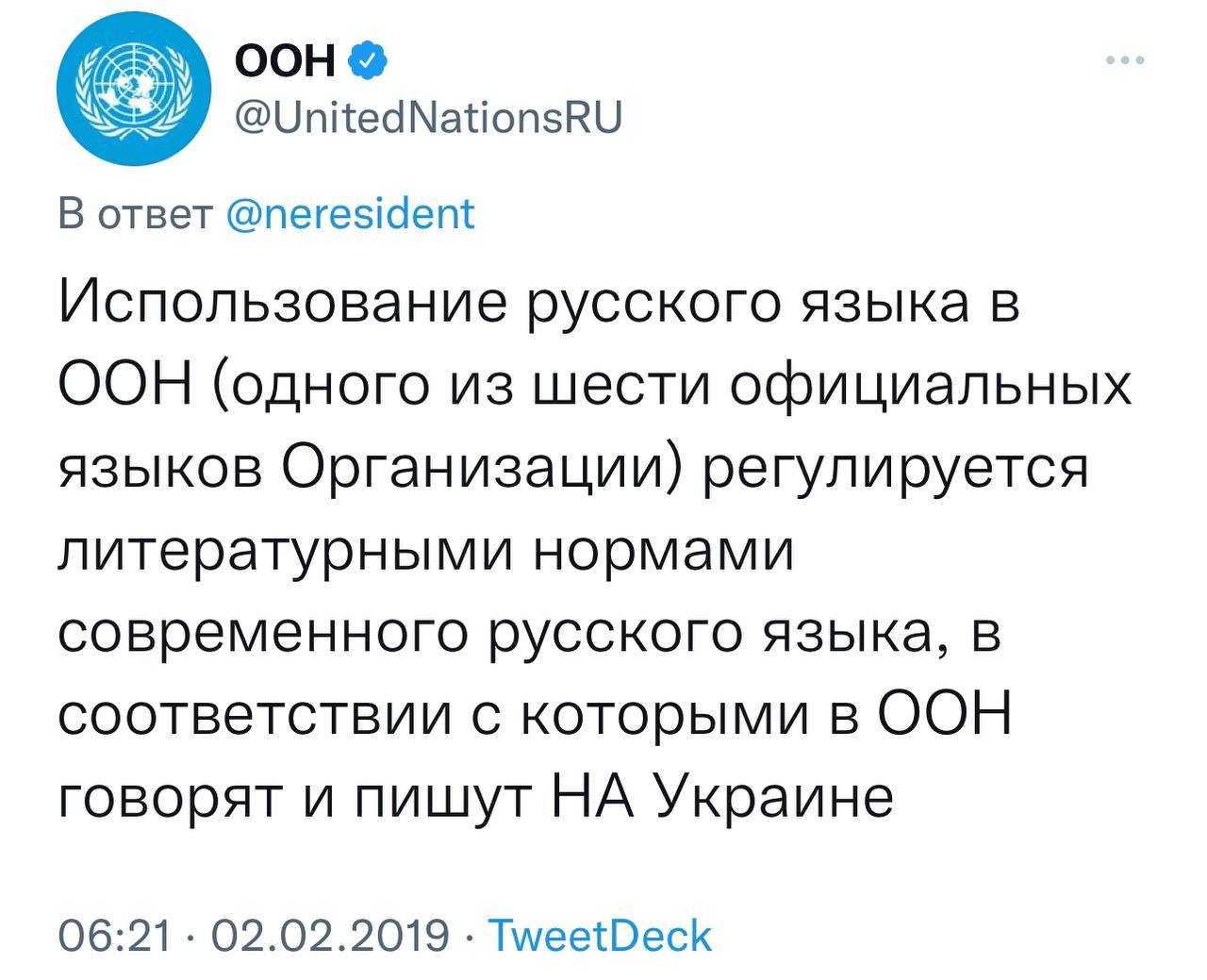Open the @neresident replied-to profile
The image size is (1207, 980).
(x=352, y=215)
